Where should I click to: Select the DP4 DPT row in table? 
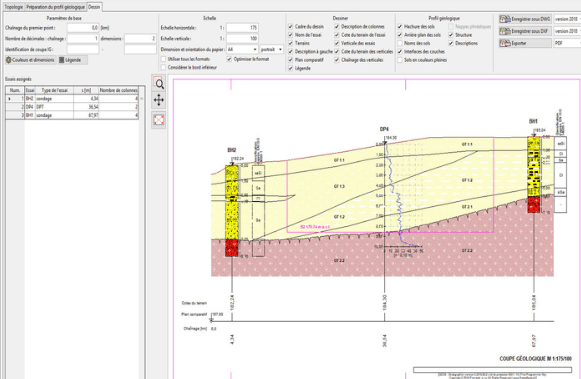tap(72, 107)
